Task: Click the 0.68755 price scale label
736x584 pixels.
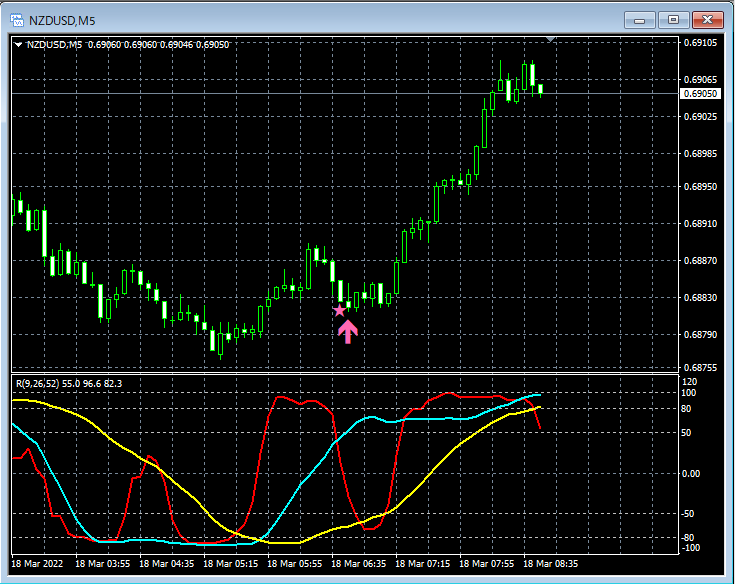Action: coord(700,367)
